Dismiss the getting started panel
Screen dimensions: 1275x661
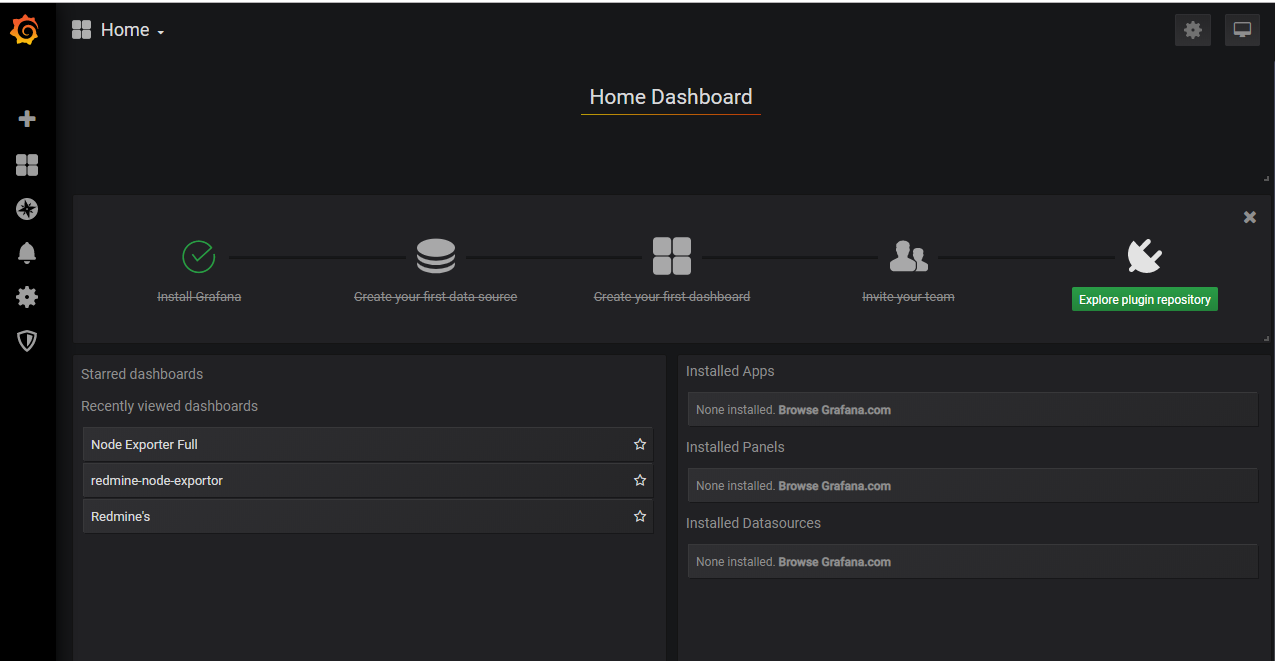click(1250, 217)
